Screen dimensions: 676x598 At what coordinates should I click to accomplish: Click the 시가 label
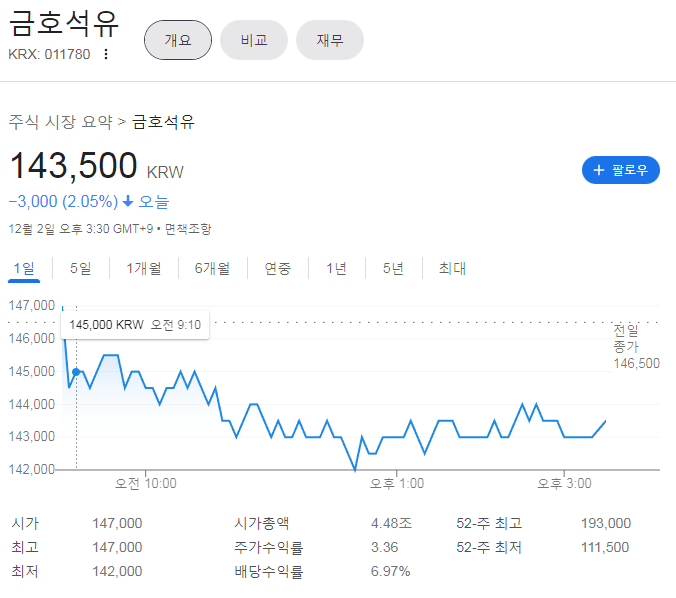click(x=25, y=523)
